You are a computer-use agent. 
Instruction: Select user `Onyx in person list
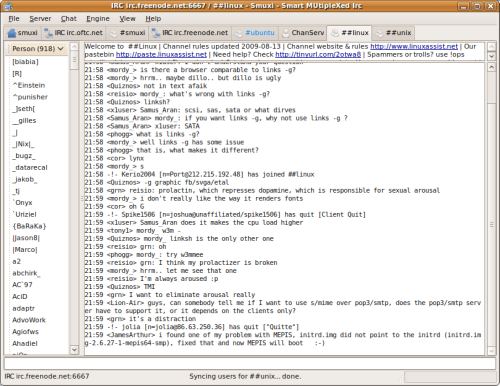pos(22,203)
